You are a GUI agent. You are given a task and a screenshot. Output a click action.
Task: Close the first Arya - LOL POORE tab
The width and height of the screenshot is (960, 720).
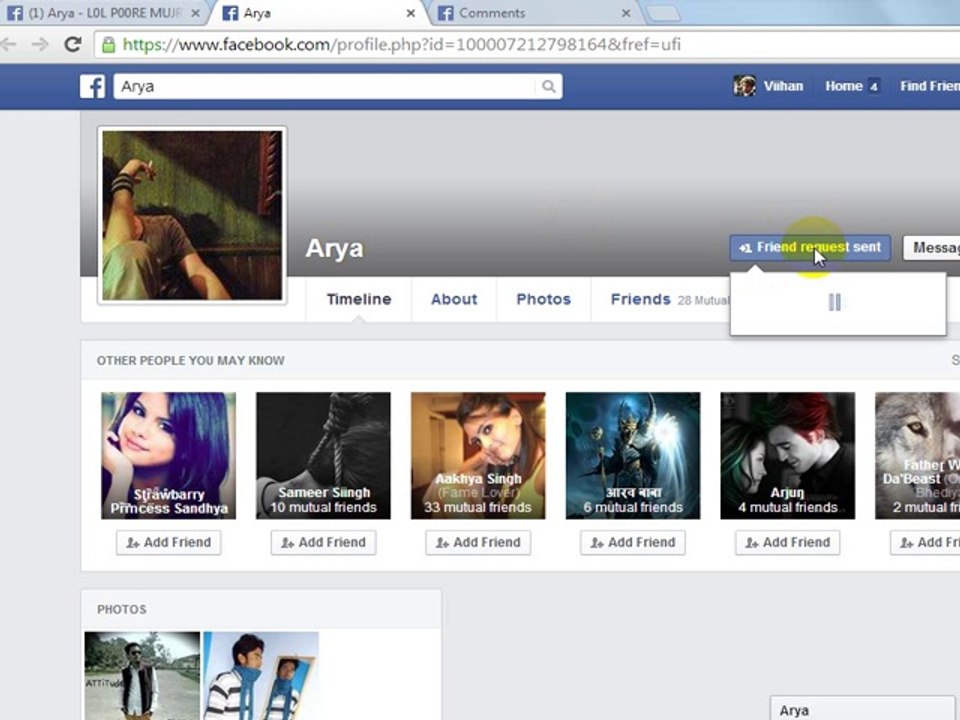click(x=195, y=13)
